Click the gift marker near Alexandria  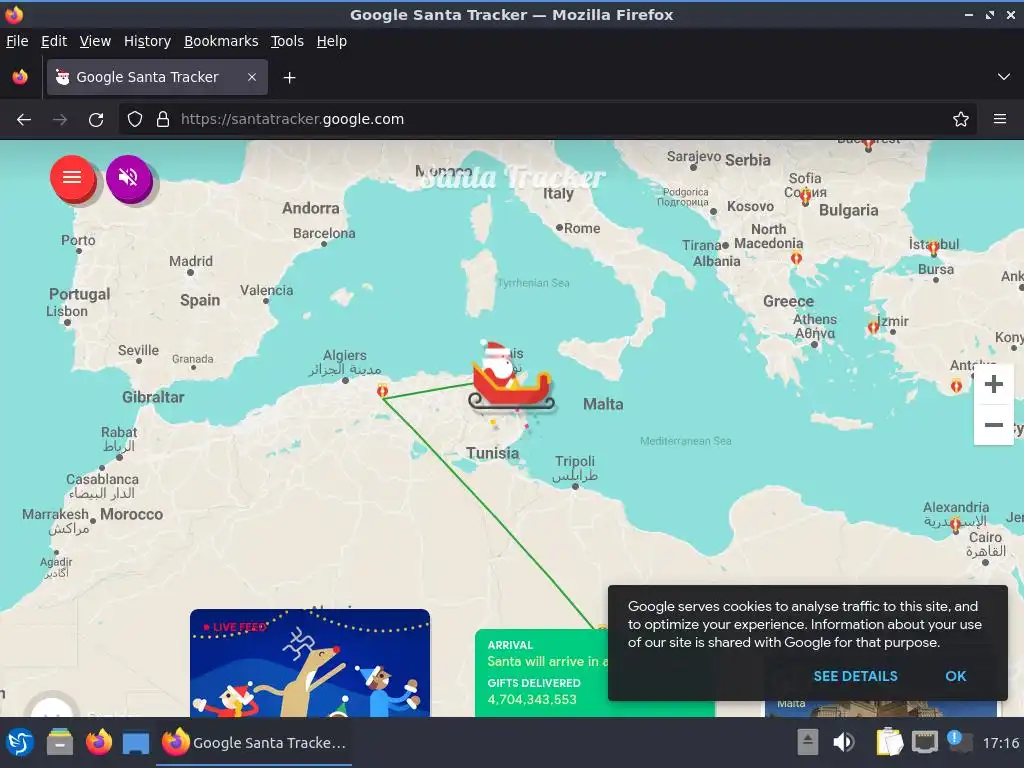tap(955, 524)
